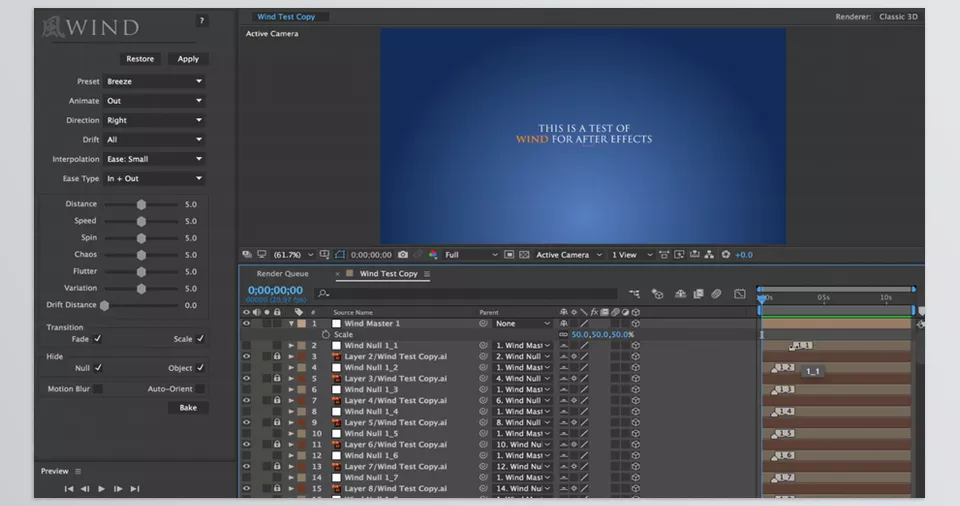Click the Bake button

[x=188, y=407]
